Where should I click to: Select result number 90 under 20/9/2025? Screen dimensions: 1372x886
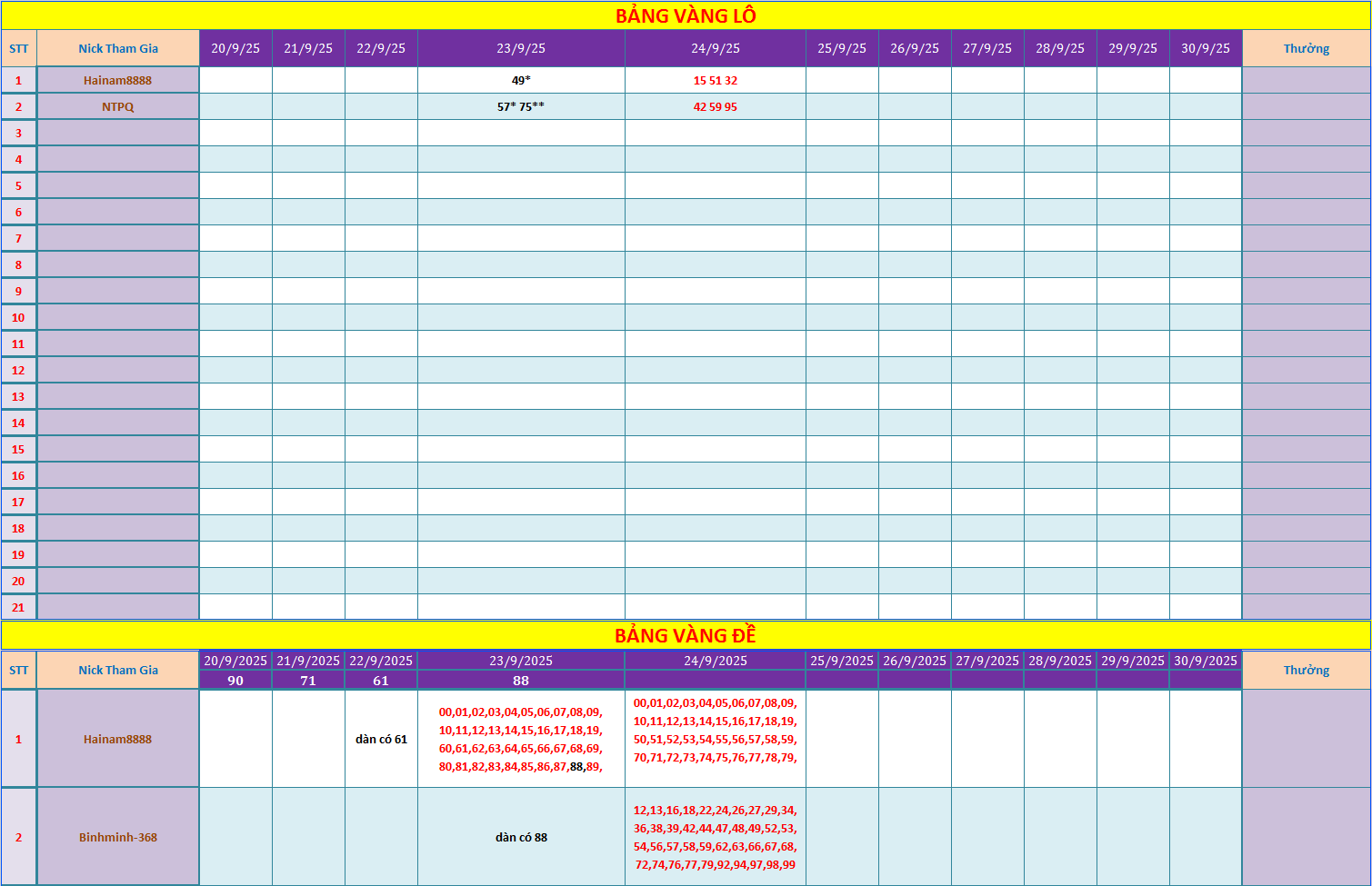(x=235, y=681)
